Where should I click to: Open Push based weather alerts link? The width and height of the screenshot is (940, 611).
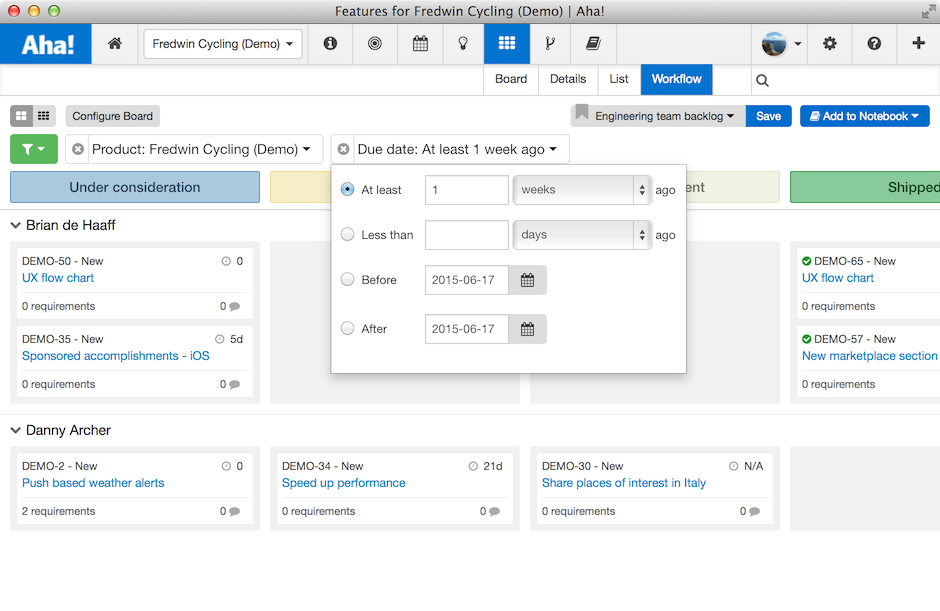point(93,483)
